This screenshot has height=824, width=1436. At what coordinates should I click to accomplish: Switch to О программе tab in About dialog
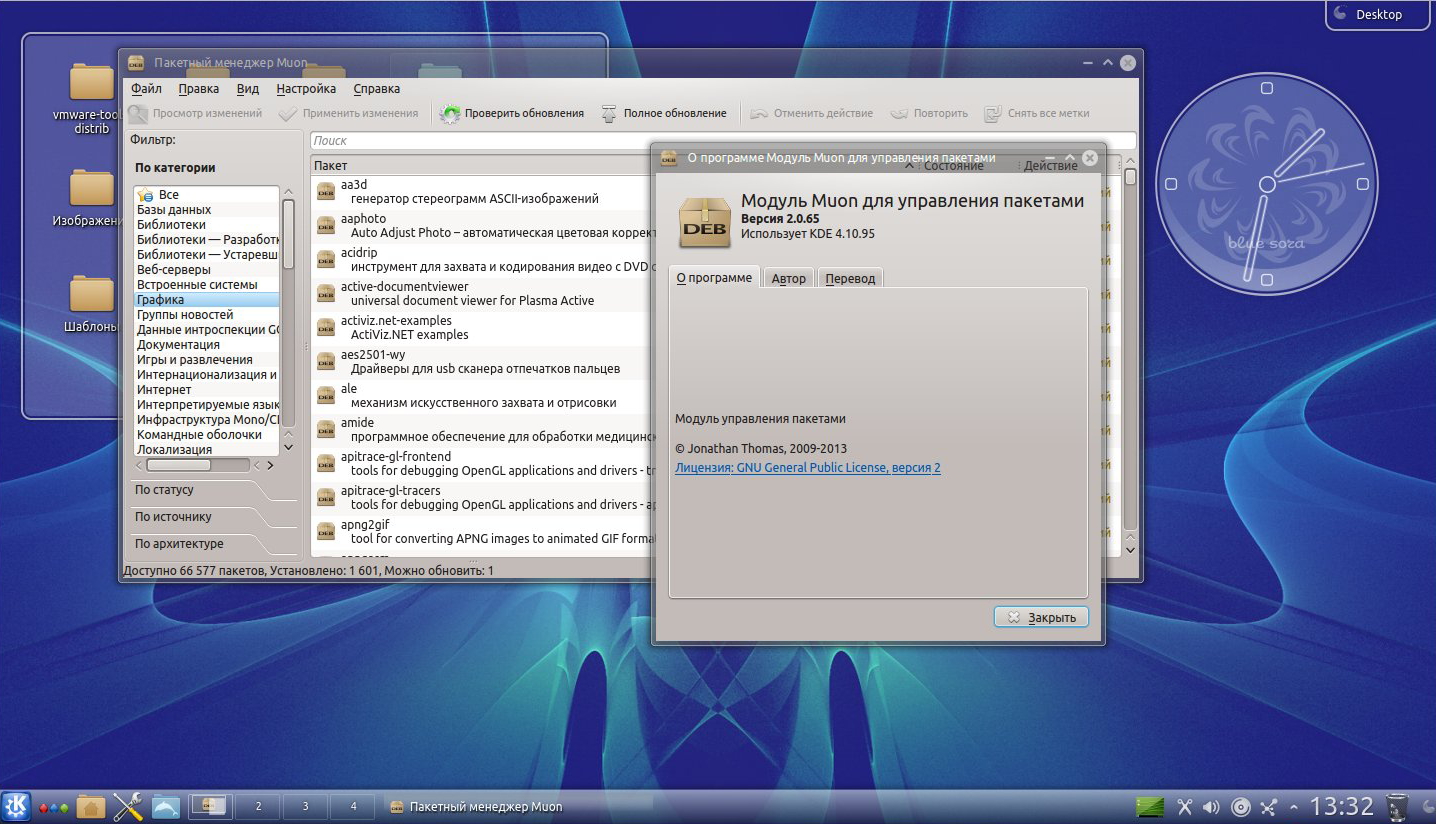(714, 278)
